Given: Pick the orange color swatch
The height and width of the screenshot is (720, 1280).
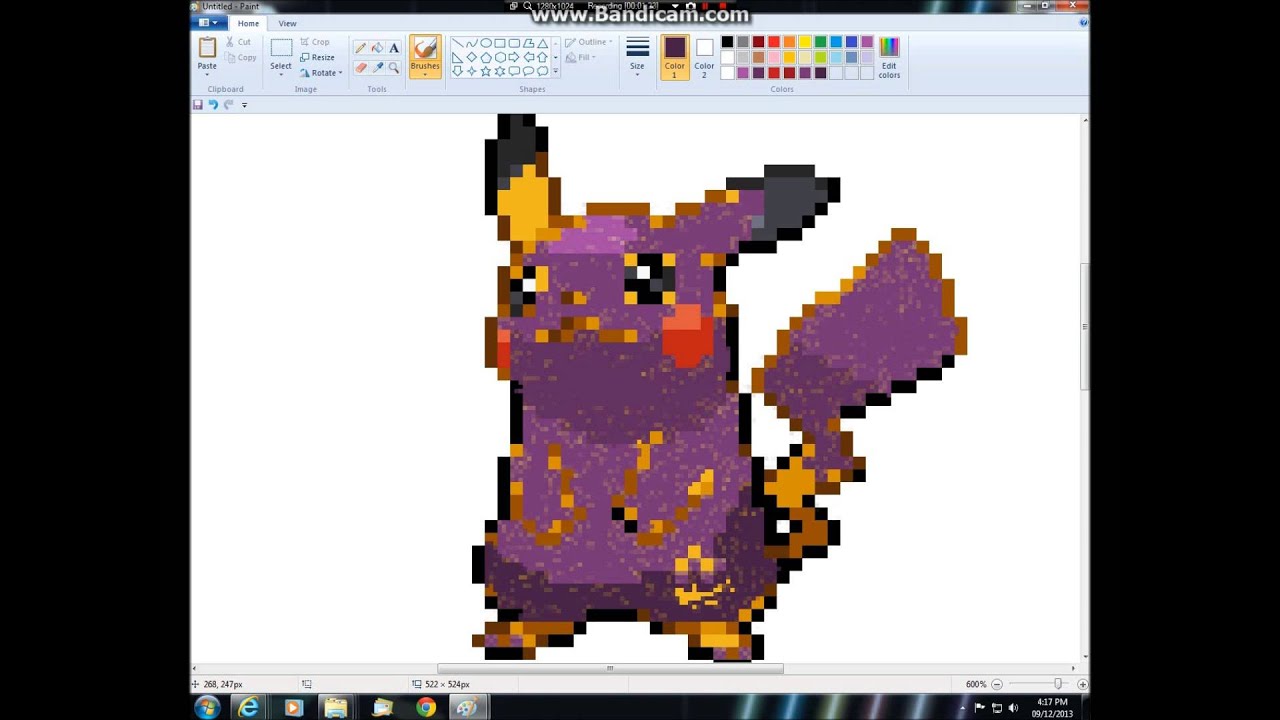Looking at the screenshot, I should tap(789, 42).
